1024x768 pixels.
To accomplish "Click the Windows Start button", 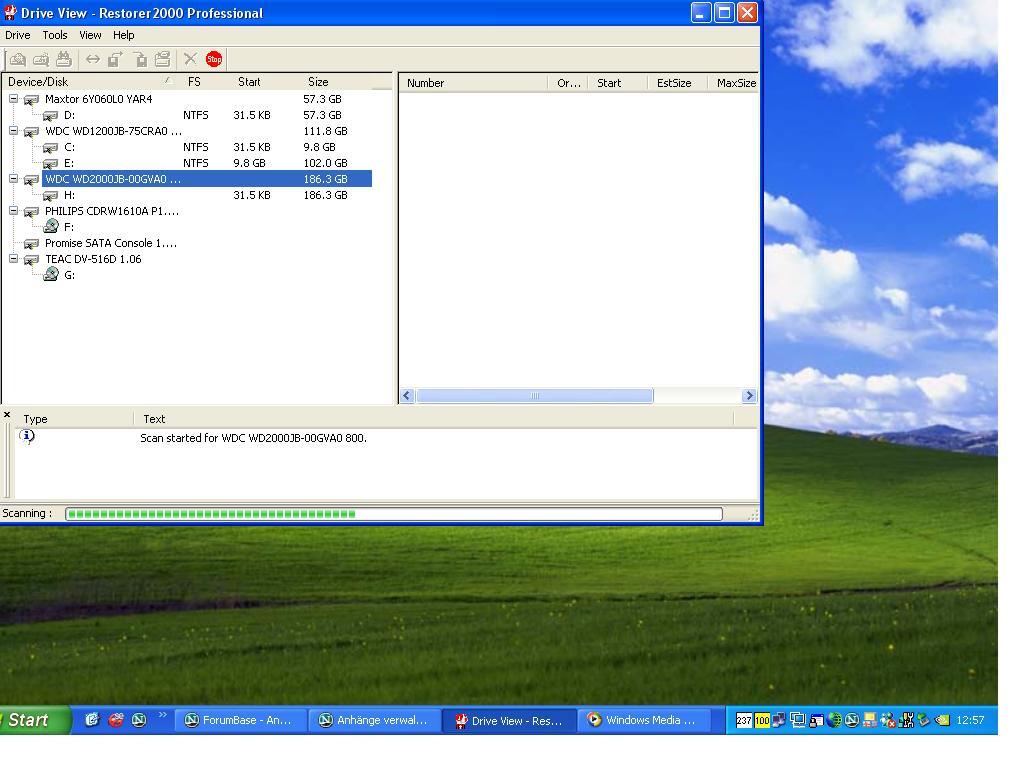I will [x=34, y=720].
